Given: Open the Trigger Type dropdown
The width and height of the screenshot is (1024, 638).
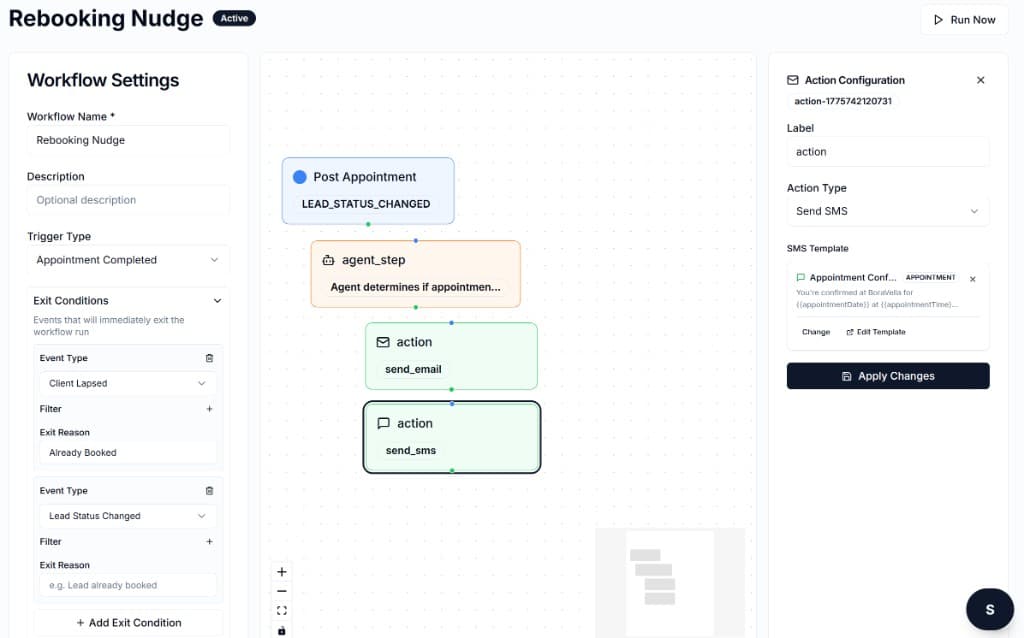Looking at the screenshot, I should click(127, 259).
